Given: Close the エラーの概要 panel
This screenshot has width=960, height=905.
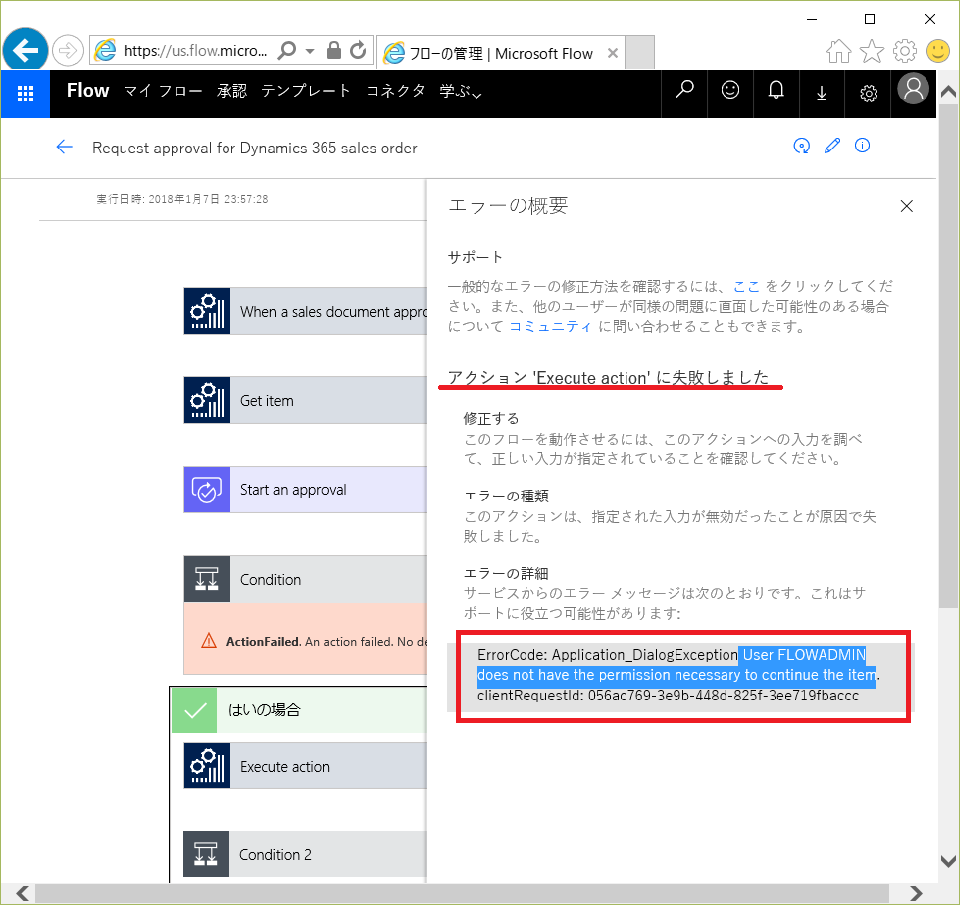Looking at the screenshot, I should [907, 206].
